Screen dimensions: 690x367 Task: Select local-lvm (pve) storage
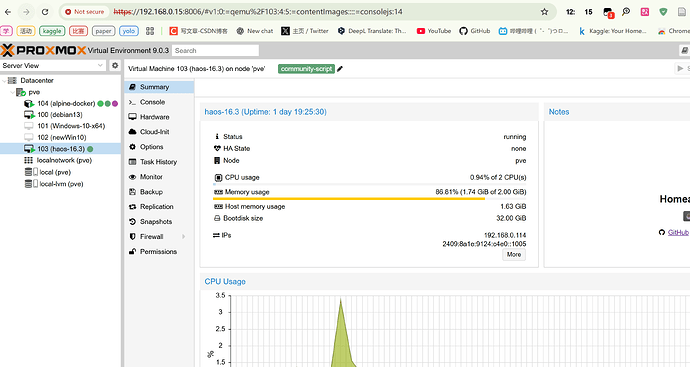click(x=61, y=184)
